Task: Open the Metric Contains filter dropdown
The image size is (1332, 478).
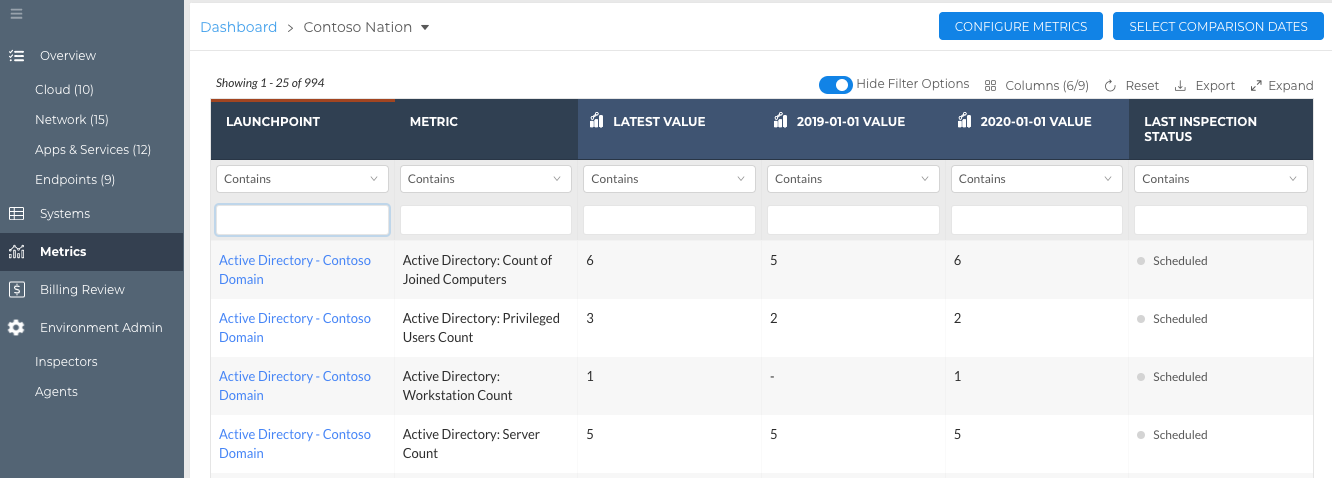Action: [x=486, y=179]
